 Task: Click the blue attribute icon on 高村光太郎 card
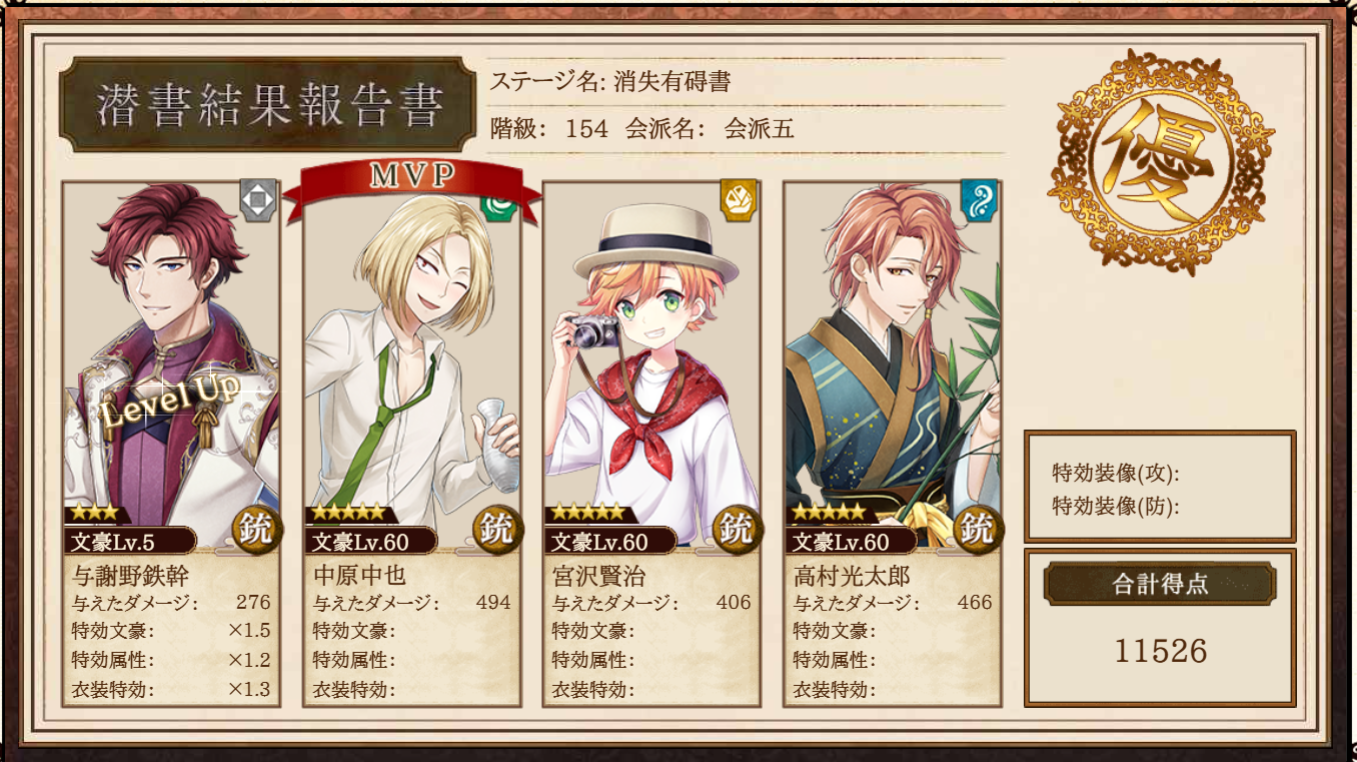click(x=978, y=200)
